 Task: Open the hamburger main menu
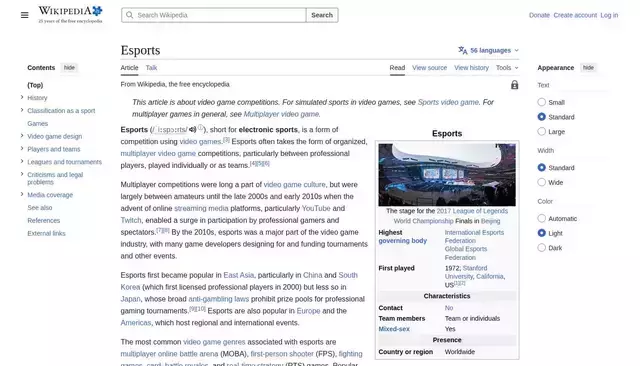pyautogui.click(x=24, y=15)
